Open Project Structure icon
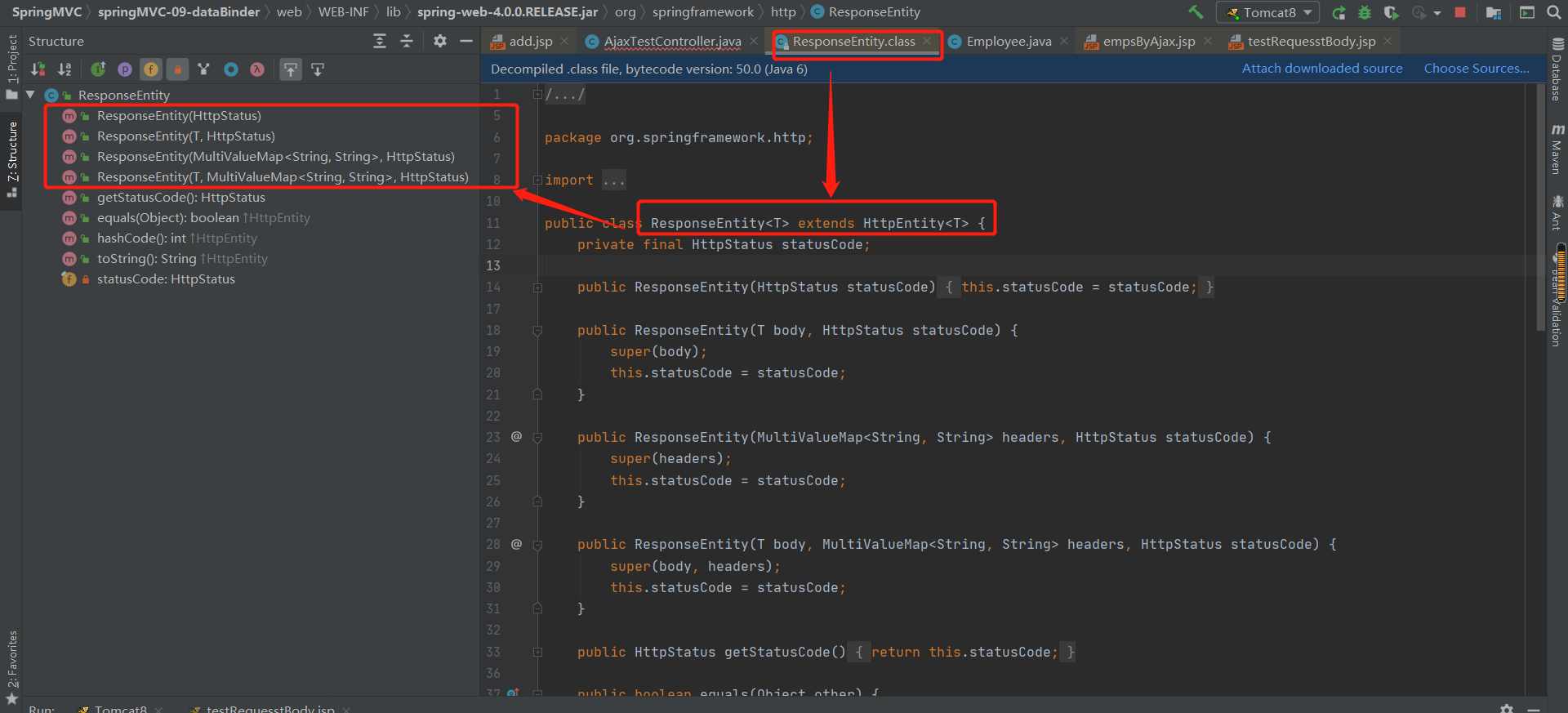Image resolution: width=1568 pixels, height=713 pixels. pos(1494,12)
